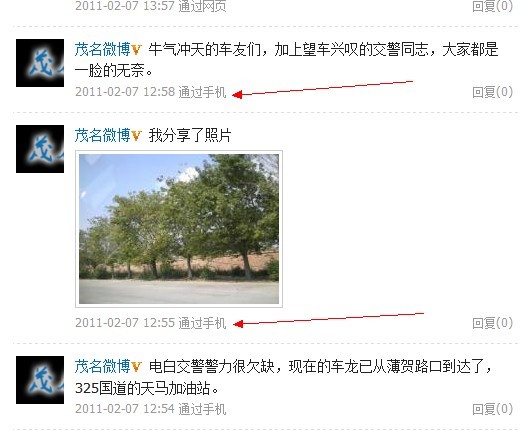Viewport: 520px width, 431px height.
Task: Click 回复(0) on the 12:54 post
Action: 492,409
